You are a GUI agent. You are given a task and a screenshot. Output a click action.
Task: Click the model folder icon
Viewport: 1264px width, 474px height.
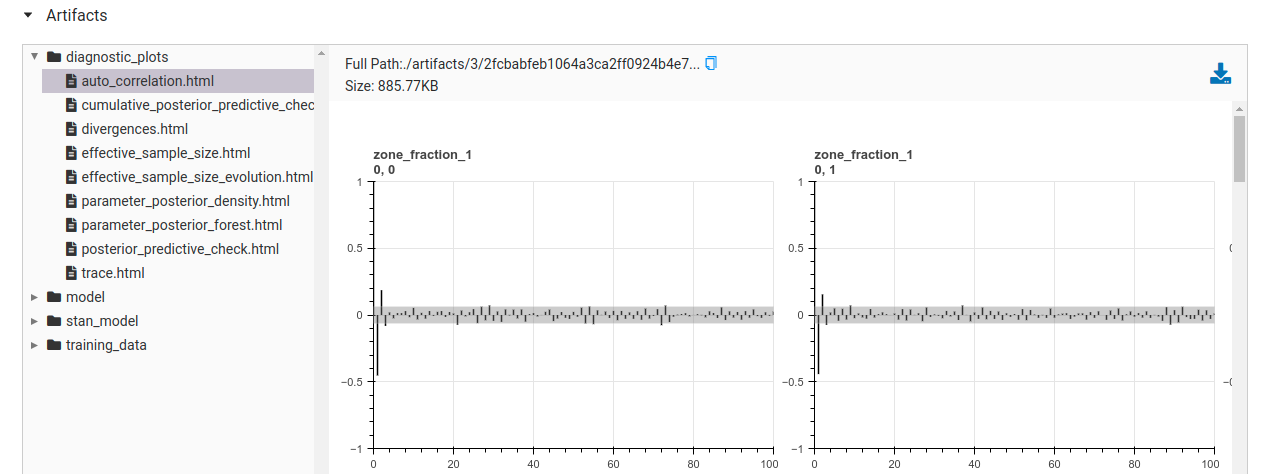tap(54, 297)
